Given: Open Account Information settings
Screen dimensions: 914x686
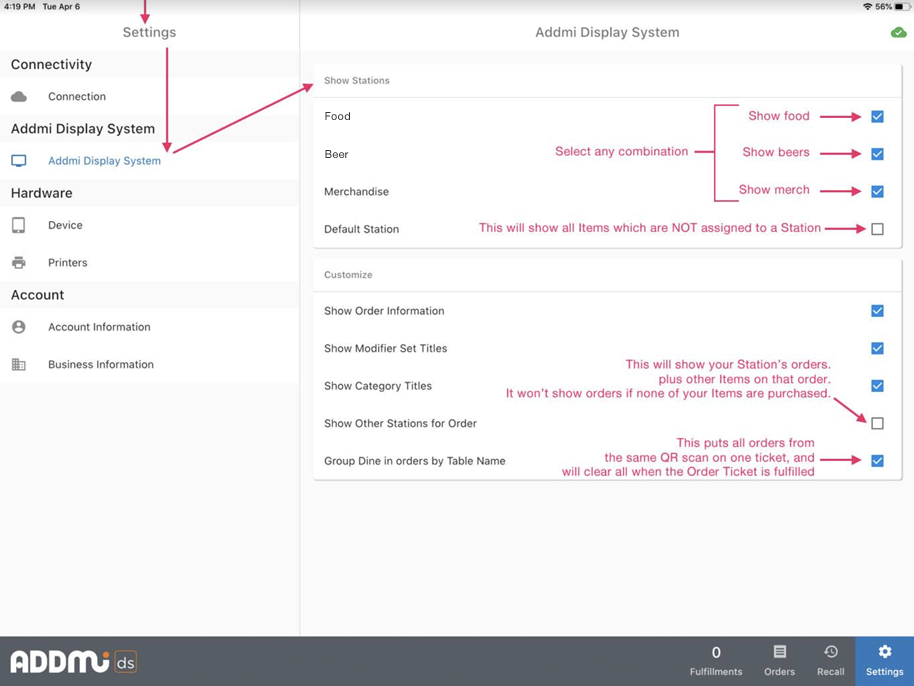Looking at the screenshot, I should coord(149,327).
